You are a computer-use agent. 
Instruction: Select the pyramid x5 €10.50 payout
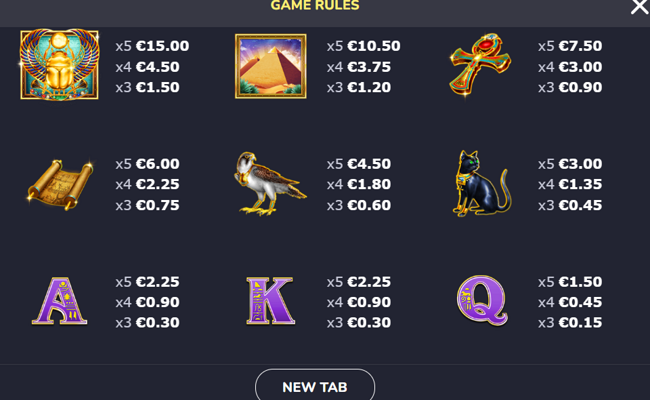(x=364, y=46)
